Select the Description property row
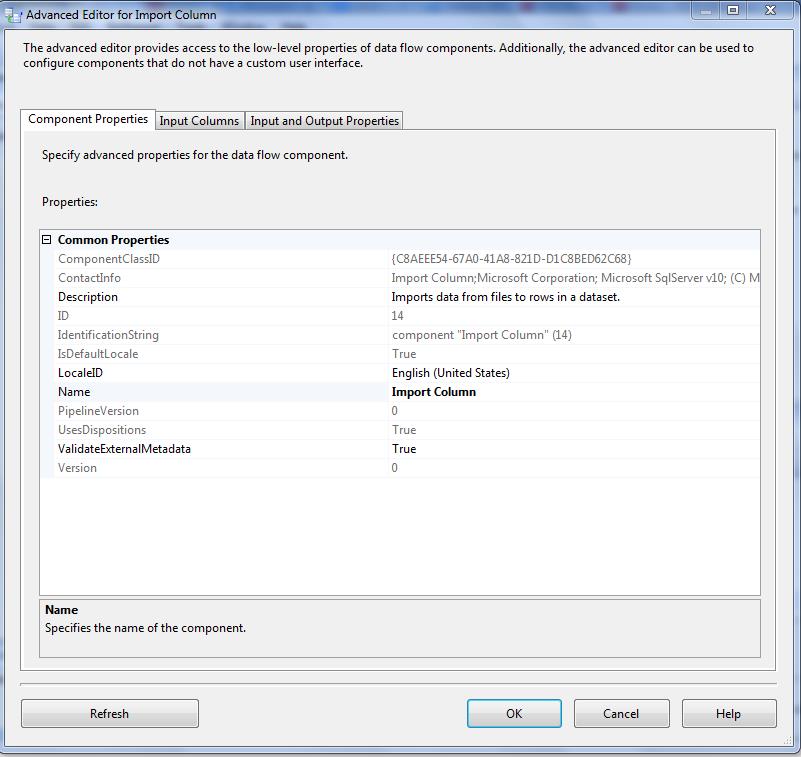This screenshot has width=801, height=757. pyautogui.click(x=88, y=297)
